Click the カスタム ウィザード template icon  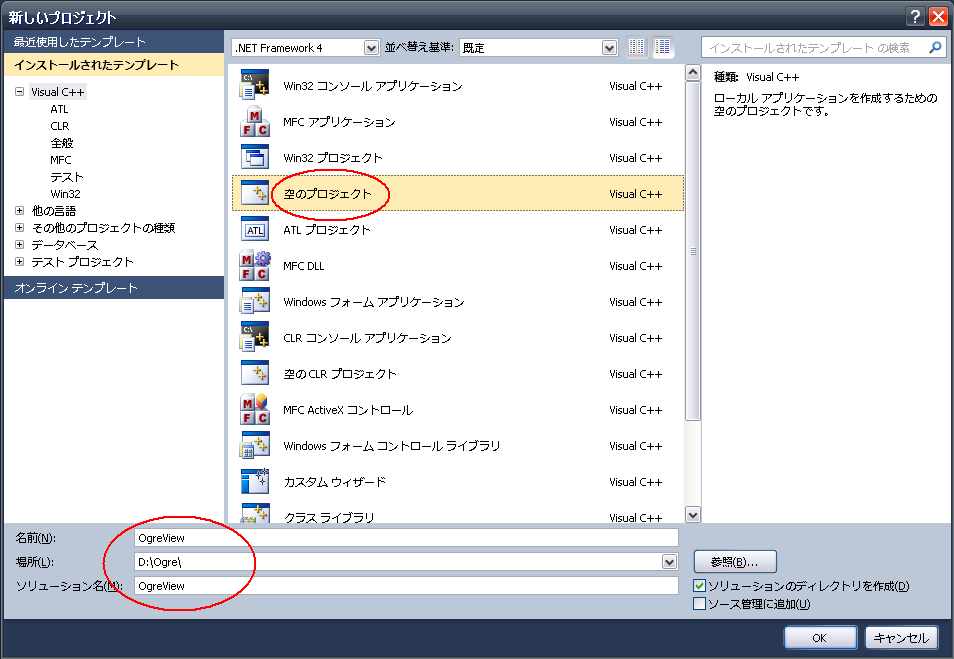(x=254, y=481)
